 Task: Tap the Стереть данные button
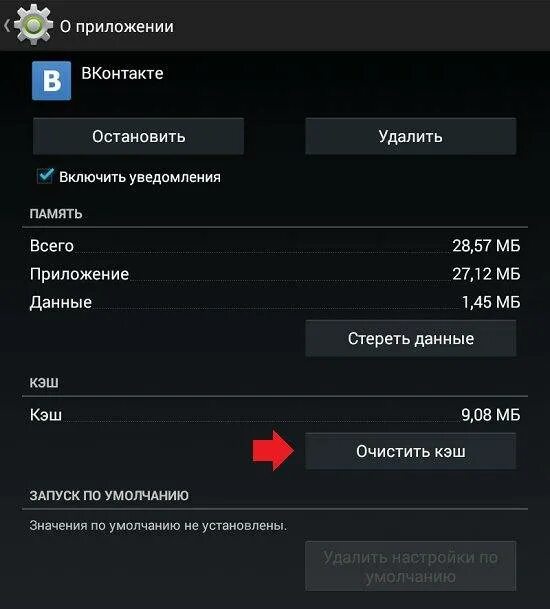tap(411, 338)
